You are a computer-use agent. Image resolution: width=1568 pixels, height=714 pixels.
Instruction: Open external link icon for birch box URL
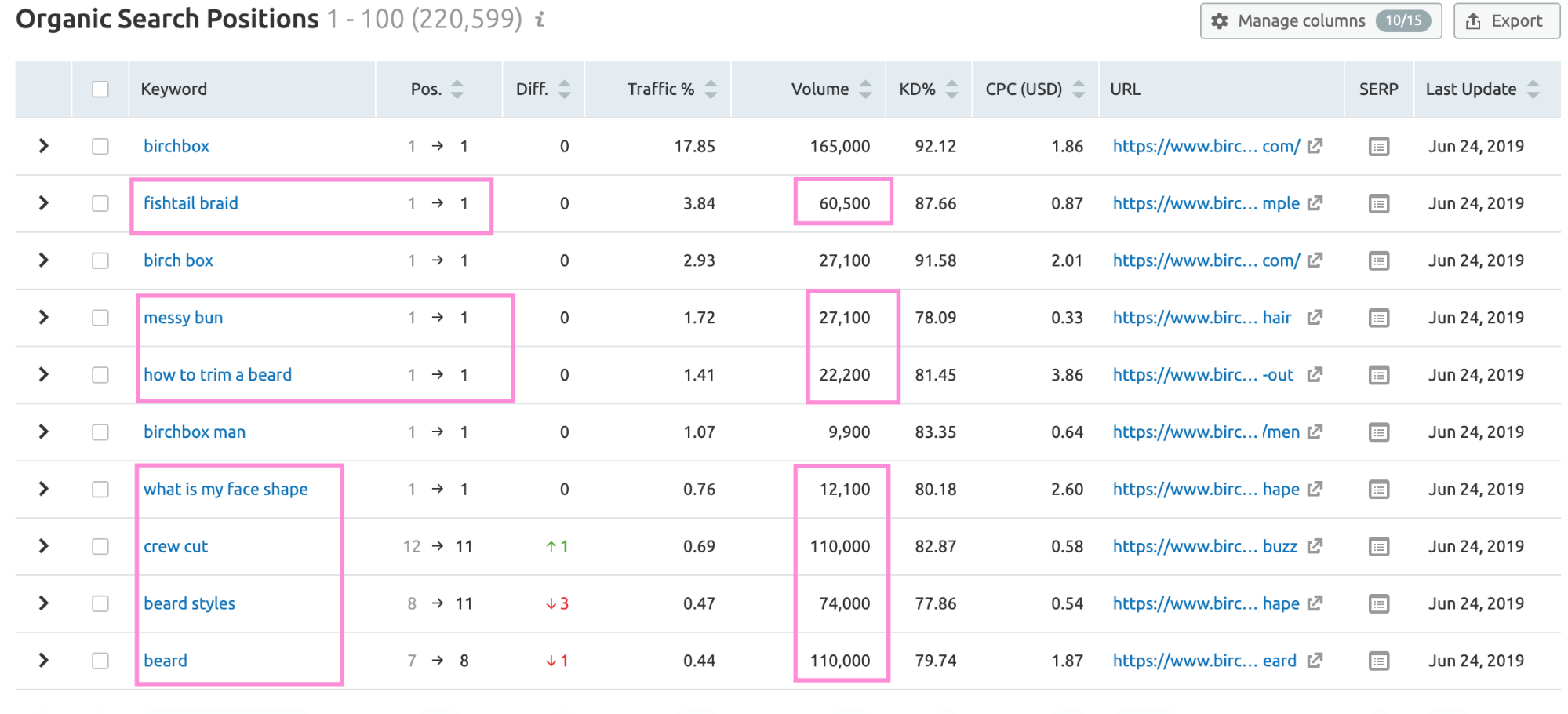point(1315,260)
